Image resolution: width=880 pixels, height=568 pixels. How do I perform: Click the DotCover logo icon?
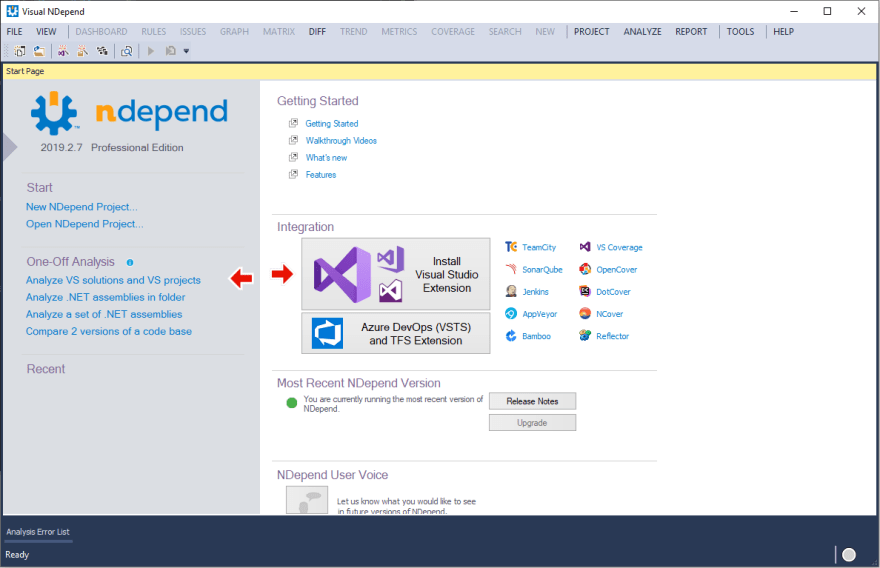tap(585, 291)
